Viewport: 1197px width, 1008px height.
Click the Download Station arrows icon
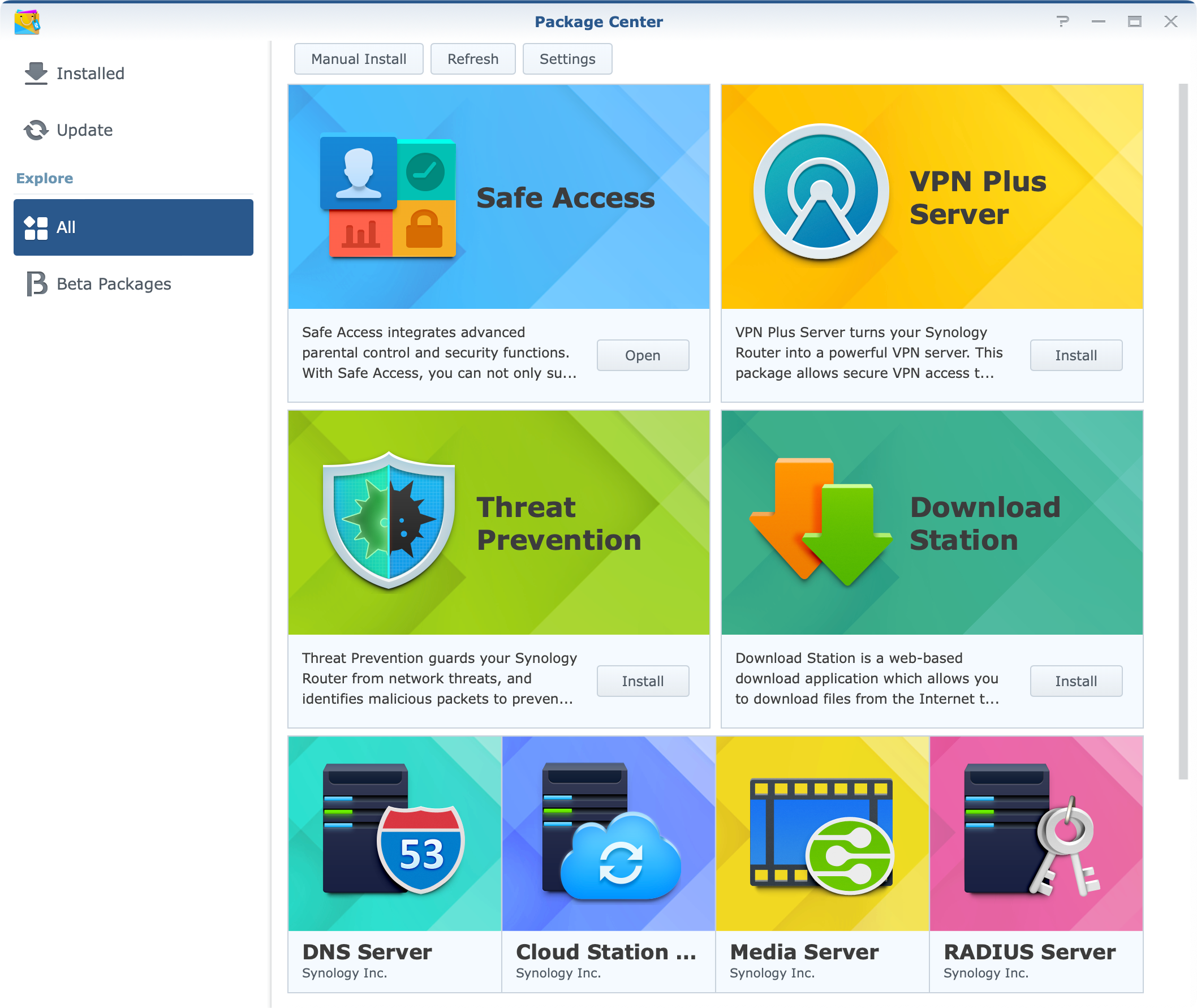click(821, 521)
